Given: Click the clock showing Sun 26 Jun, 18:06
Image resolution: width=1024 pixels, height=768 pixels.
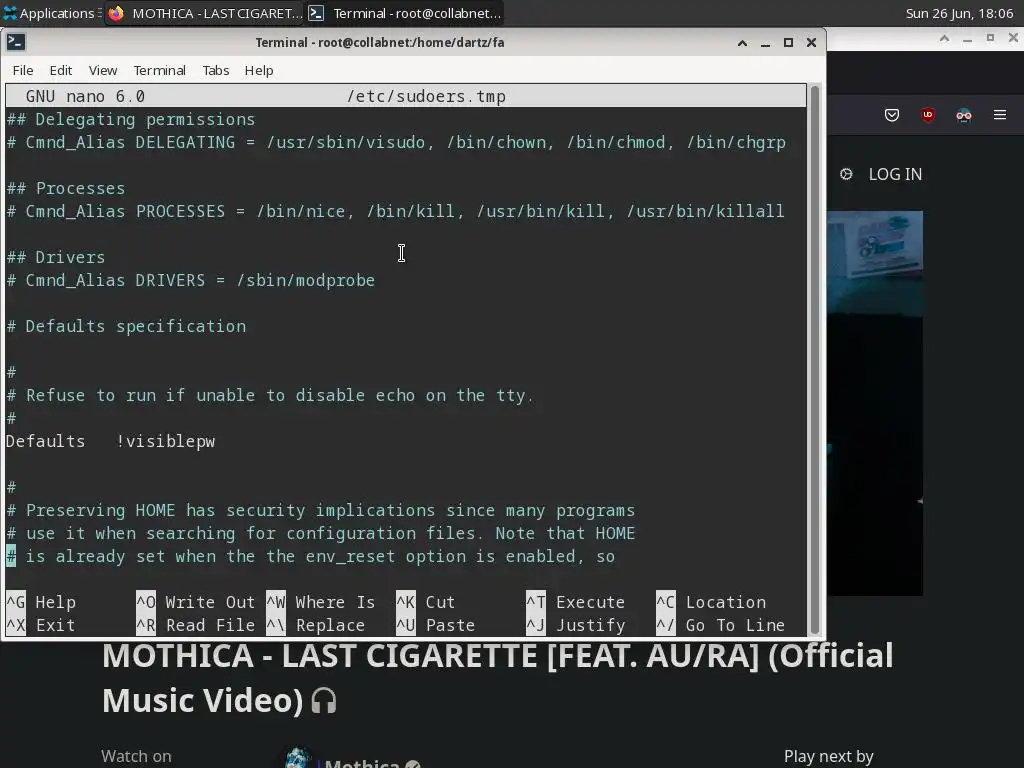Looking at the screenshot, I should click(x=959, y=13).
